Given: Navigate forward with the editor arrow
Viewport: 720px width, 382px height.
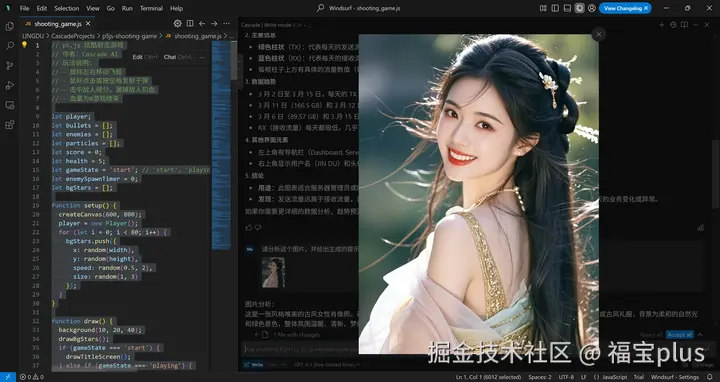Looking at the screenshot, I should coord(214,23).
